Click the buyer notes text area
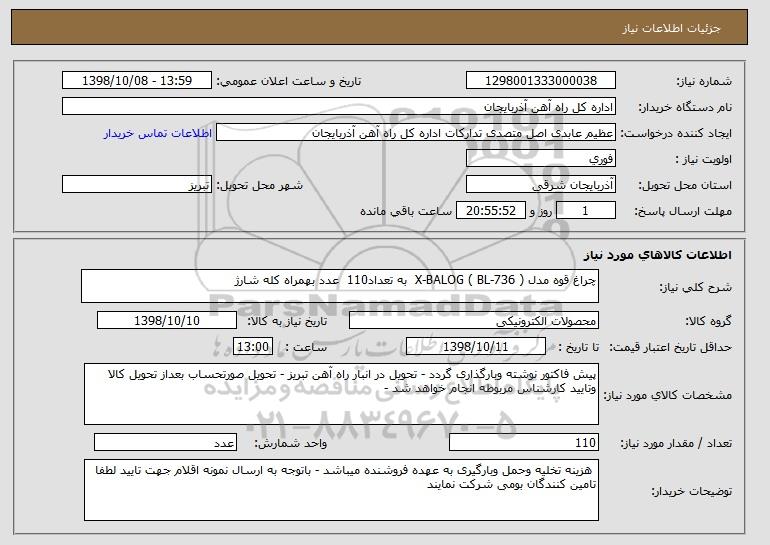The height and width of the screenshot is (545, 770). coord(341,490)
